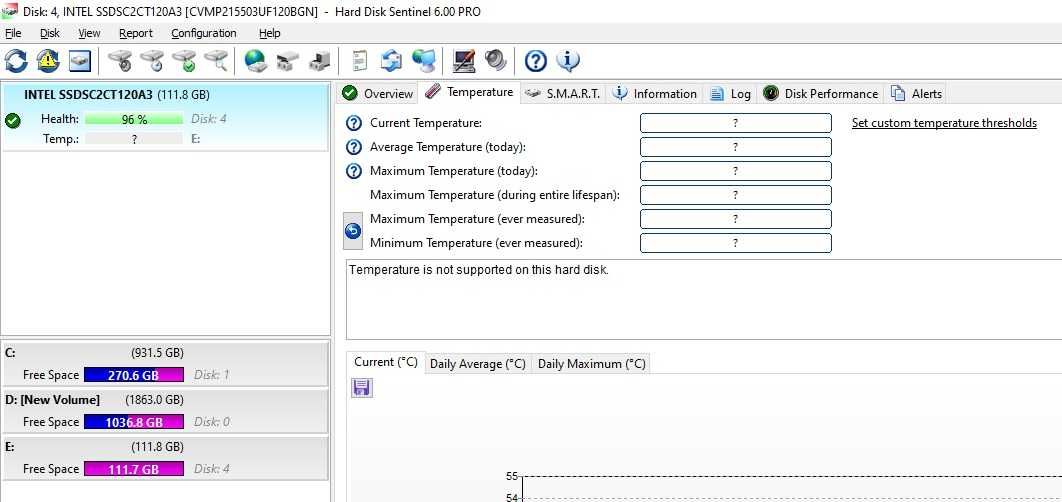Click help icon beside Current Temperature
The image size is (1062, 502).
click(354, 123)
